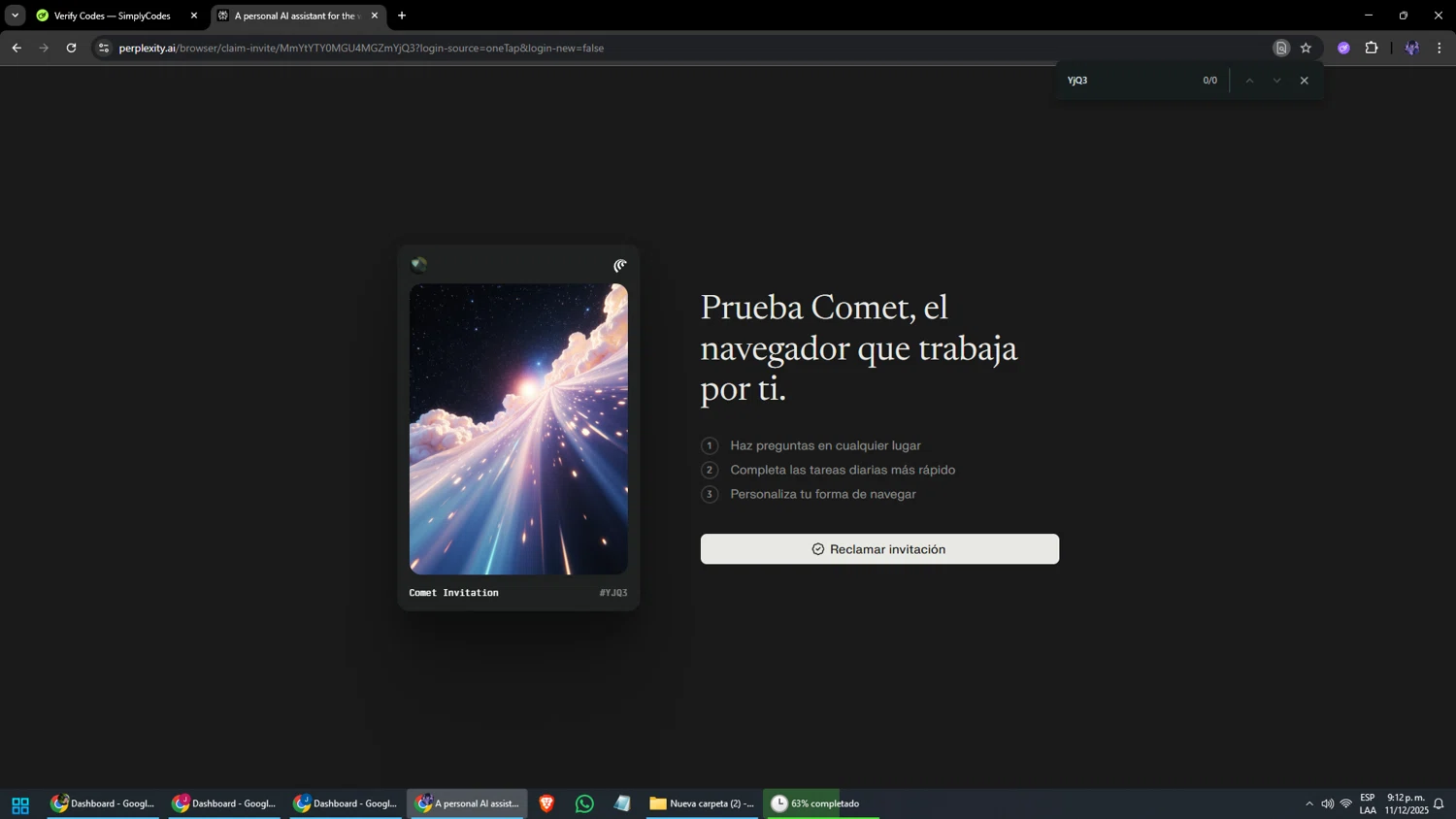Click Personaliza tu forma de navegar
This screenshot has height=819, width=1456.
coord(823,494)
